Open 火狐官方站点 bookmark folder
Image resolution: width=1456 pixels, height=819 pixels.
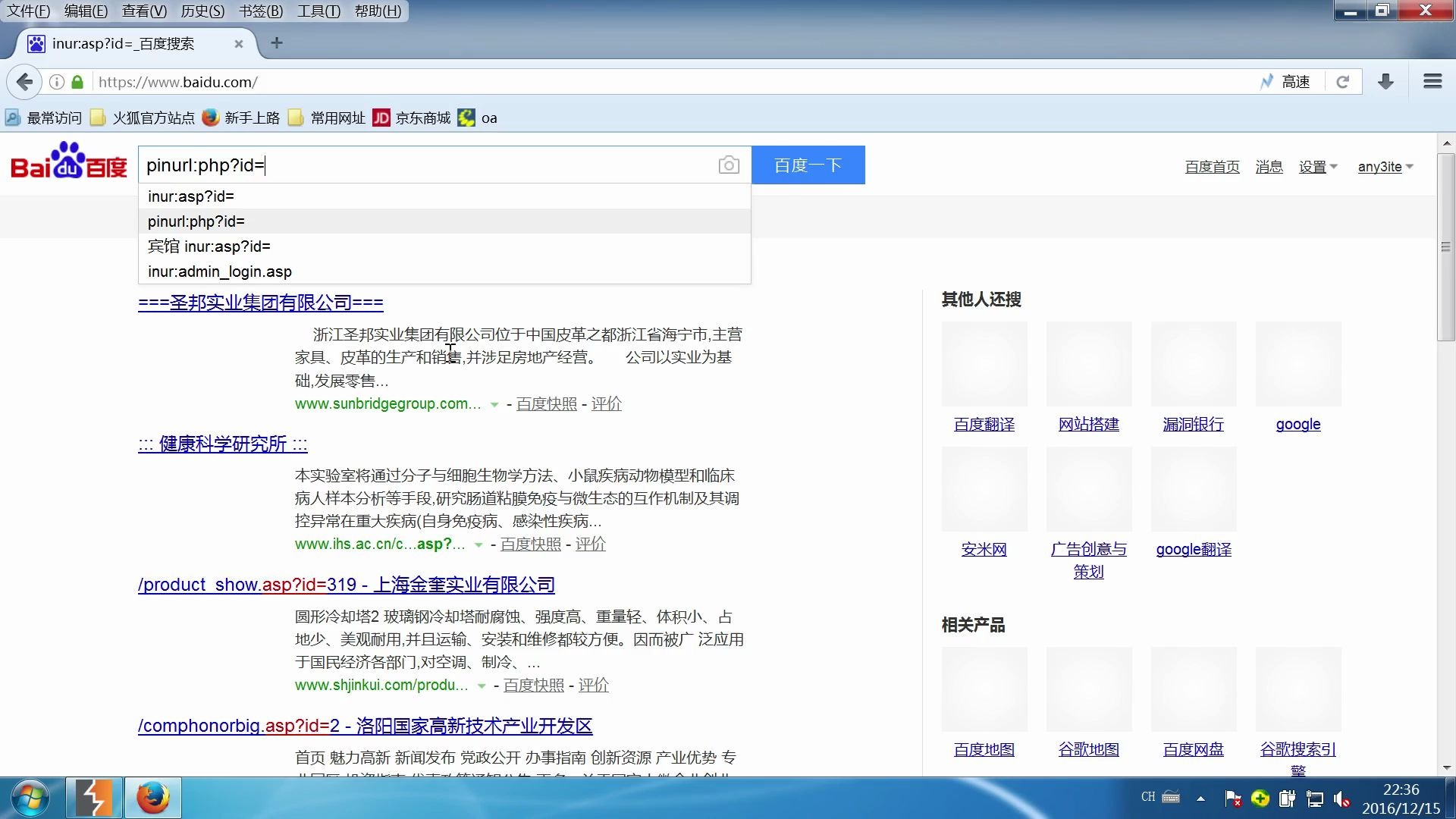[x=143, y=118]
